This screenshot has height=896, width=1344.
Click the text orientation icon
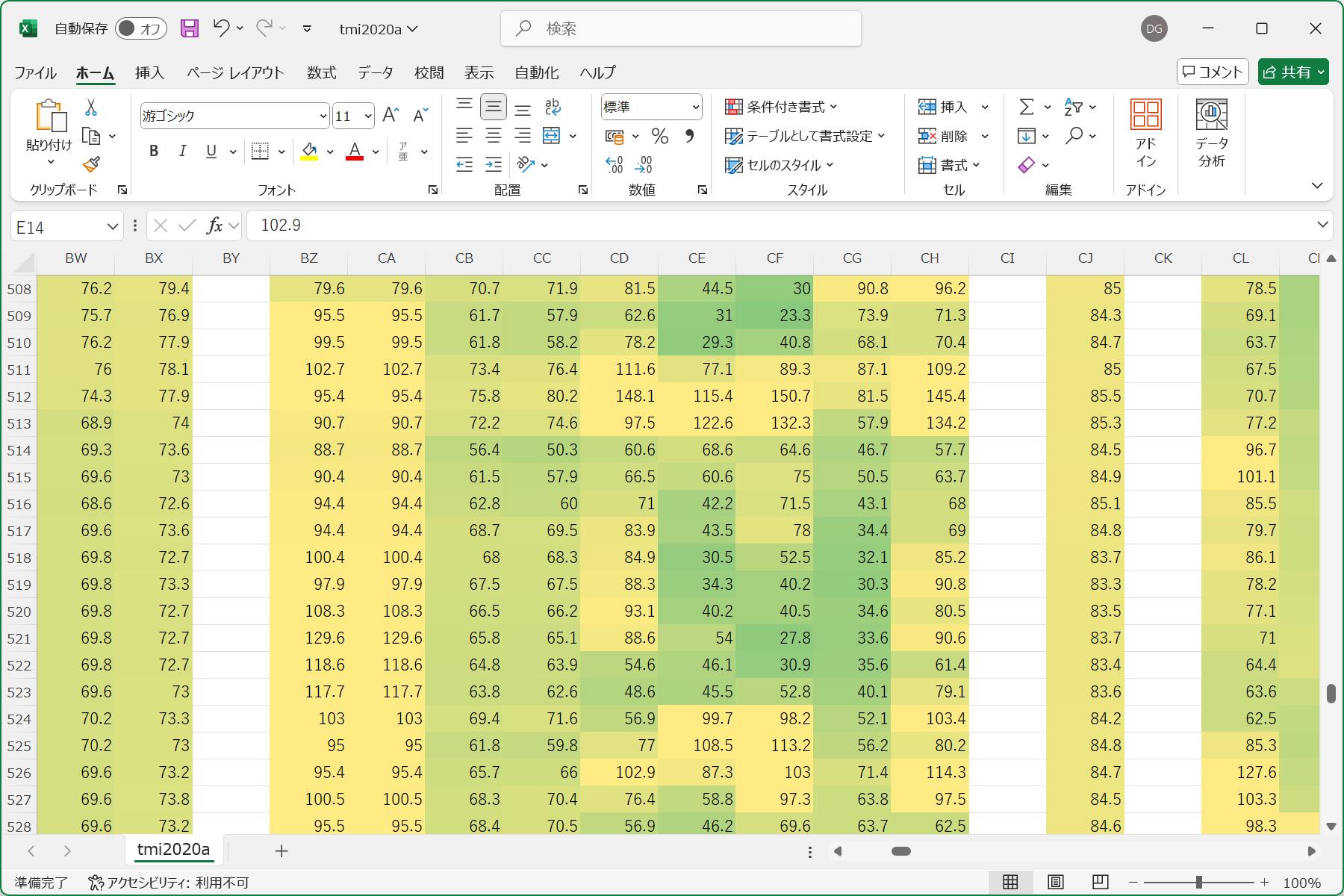[526, 164]
